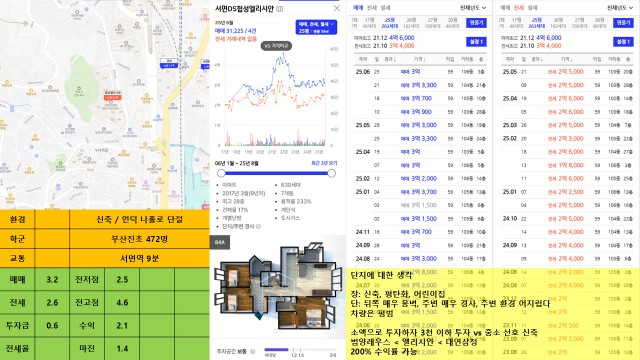Viewport: 640px width, 360px height.
Task: Click the green park area label on map
Action: coord(79,92)
